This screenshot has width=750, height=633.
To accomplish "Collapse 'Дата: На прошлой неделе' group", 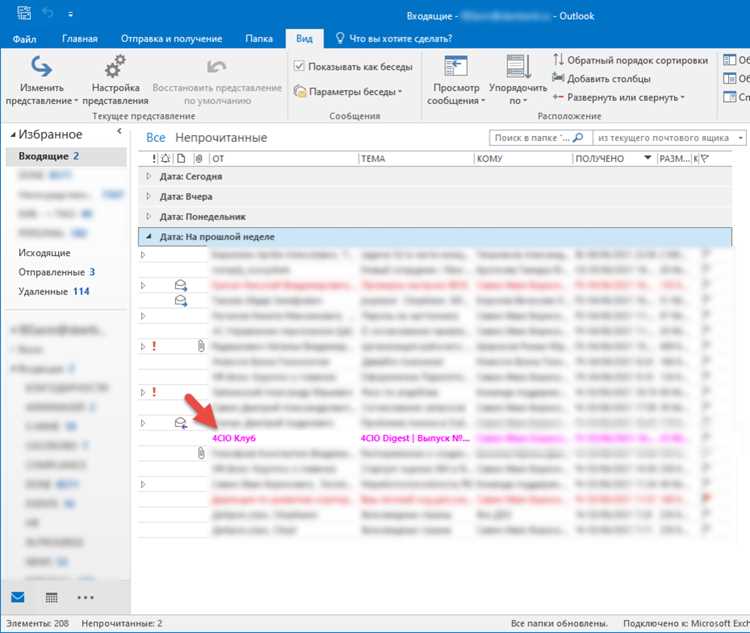I will tap(148, 236).
